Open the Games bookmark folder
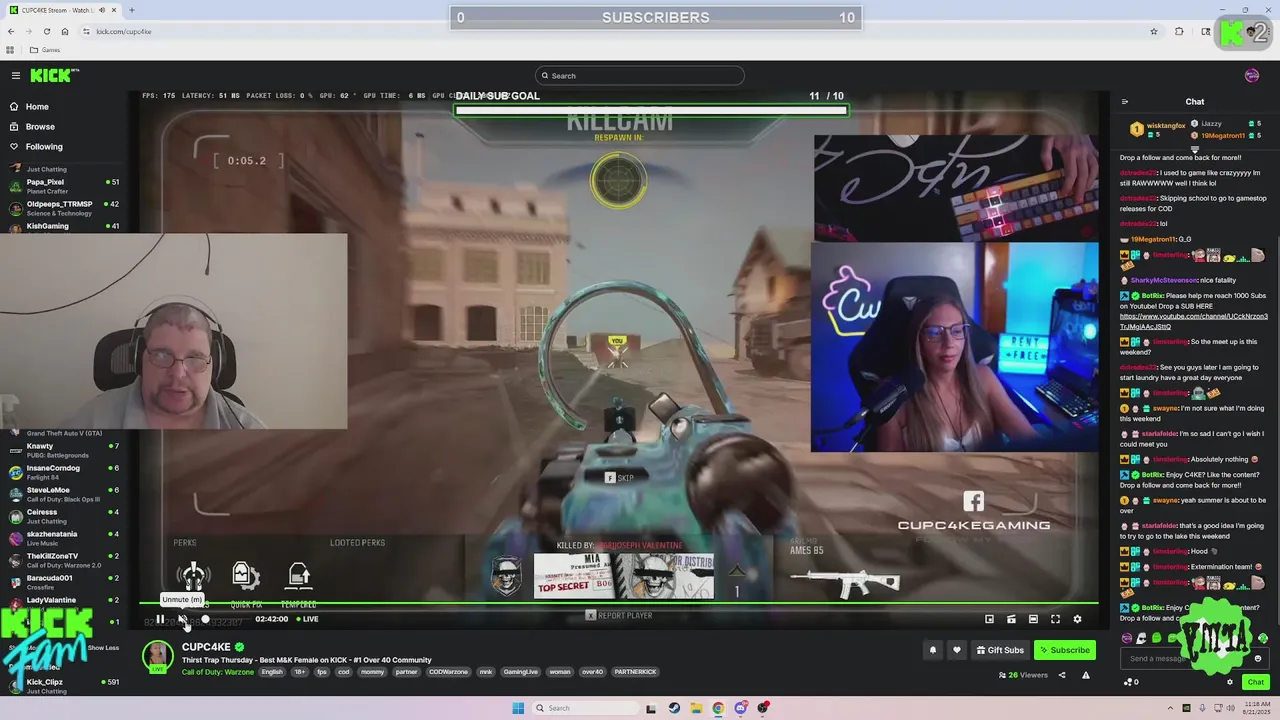This screenshot has width=1280, height=720. 45,50
